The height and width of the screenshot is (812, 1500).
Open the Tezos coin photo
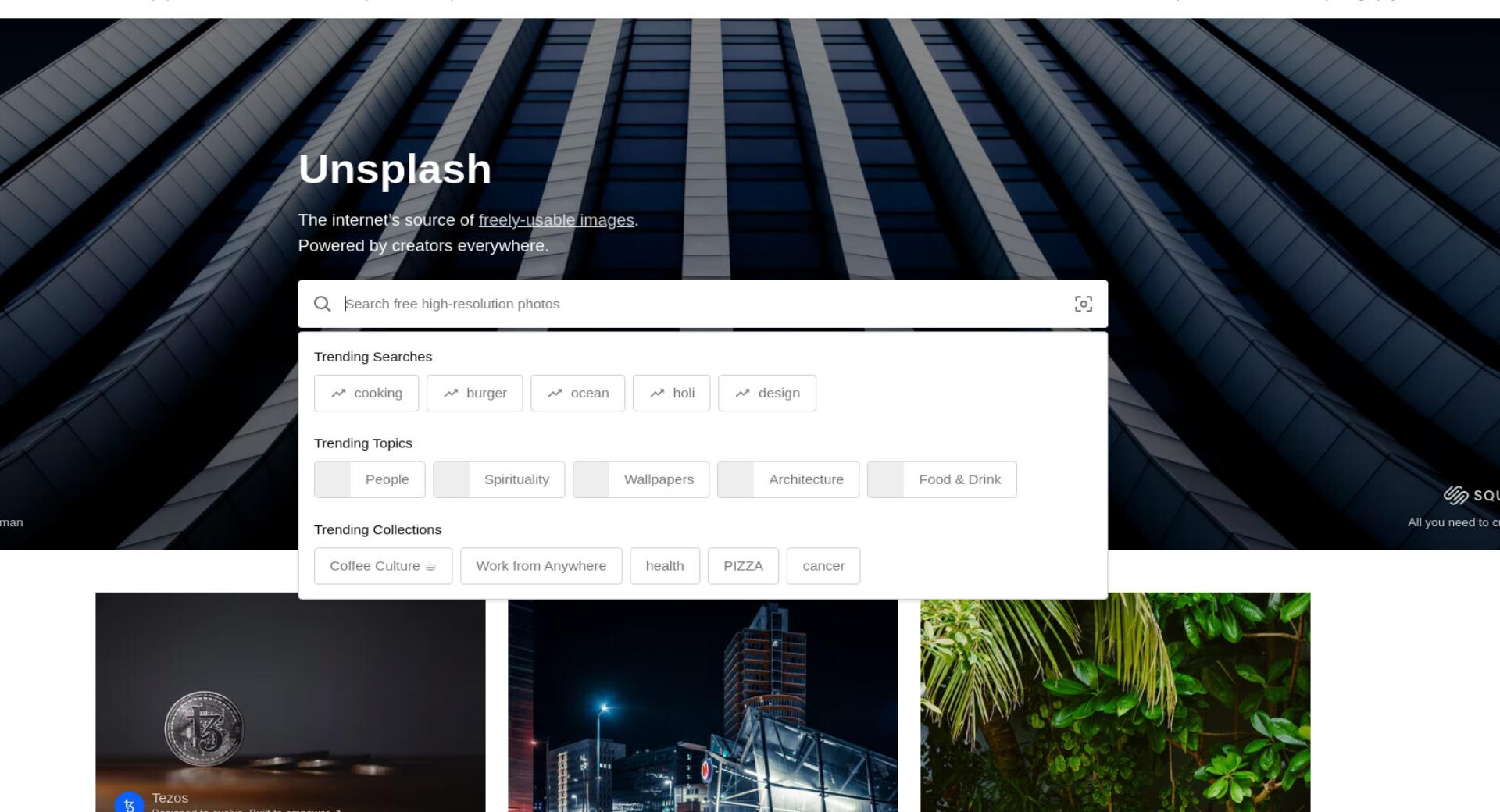[291, 702]
